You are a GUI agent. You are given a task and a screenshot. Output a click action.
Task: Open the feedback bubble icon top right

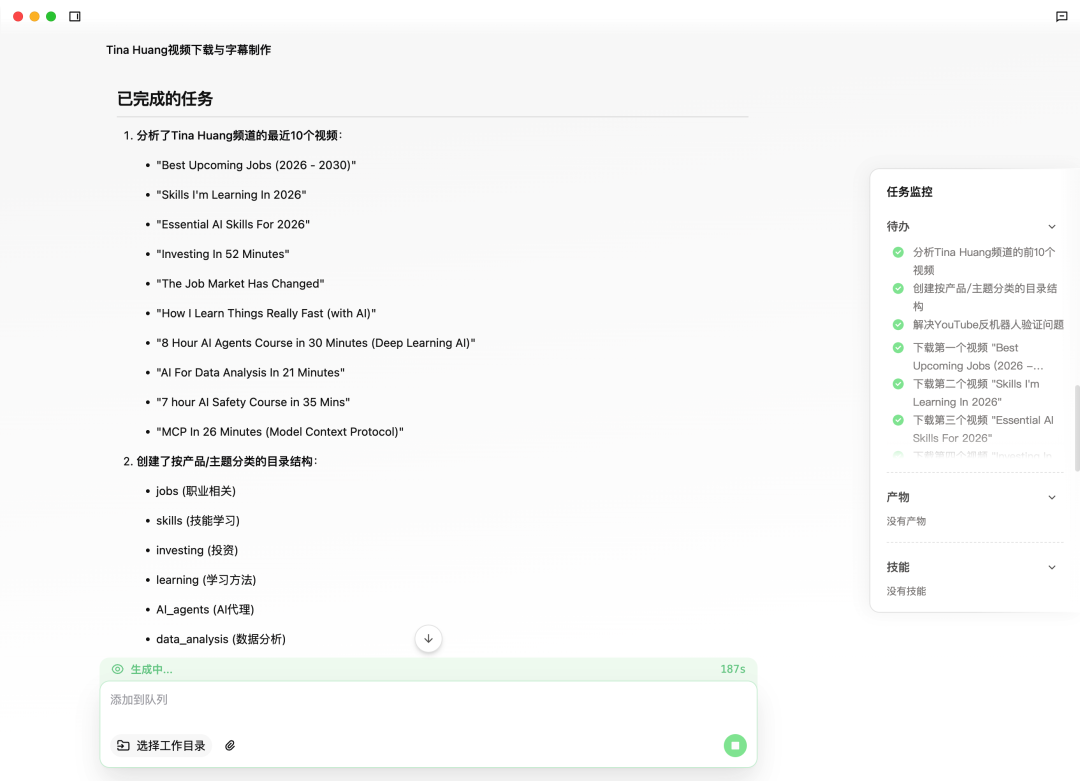coord(1061,16)
